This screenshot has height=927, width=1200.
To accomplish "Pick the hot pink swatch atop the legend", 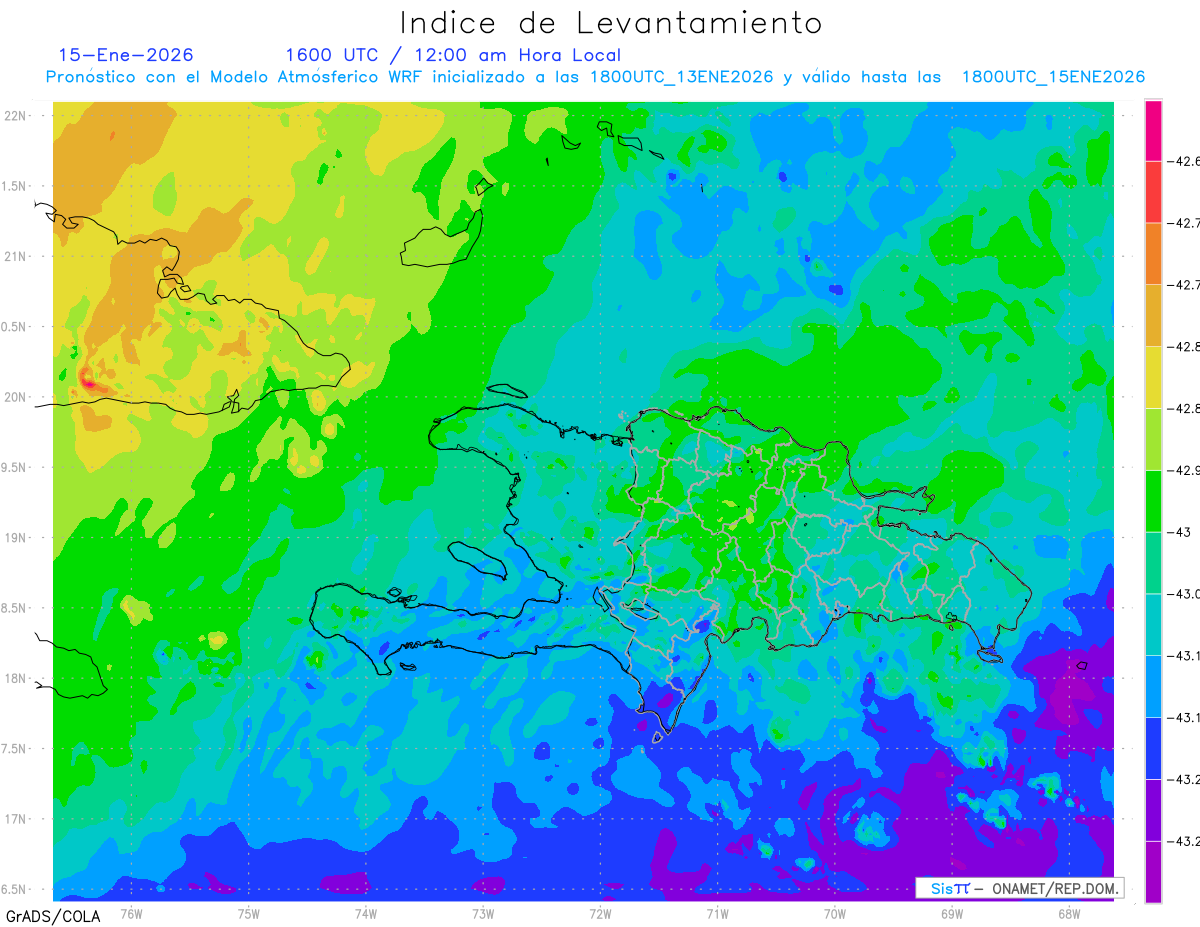I will click(1153, 130).
